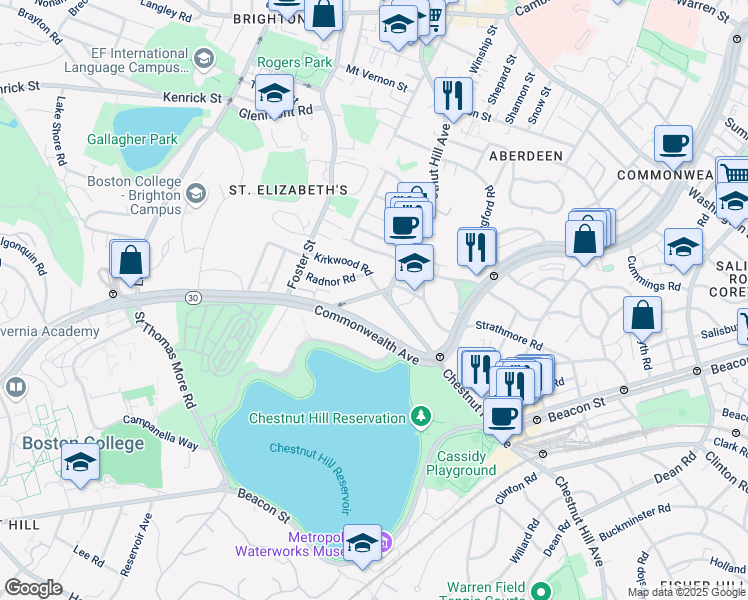Select the Warren Field Tennis Courts pin
Viewport: 748px width, 600px height.
coord(541,590)
